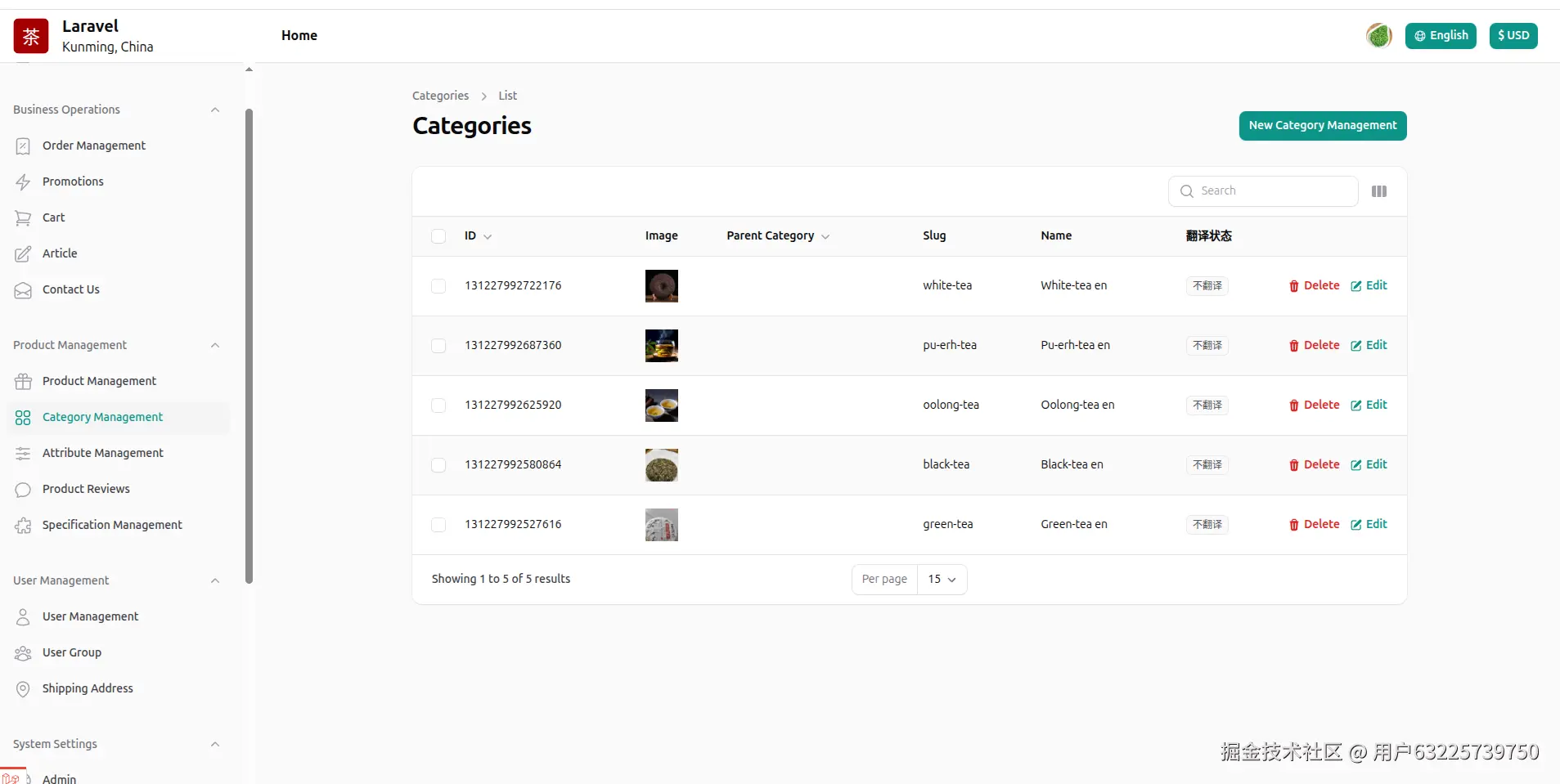Screen dimensions: 1560x784
Task: Click the edit pencil icon for pu-erh-tea
Action: click(1356, 346)
